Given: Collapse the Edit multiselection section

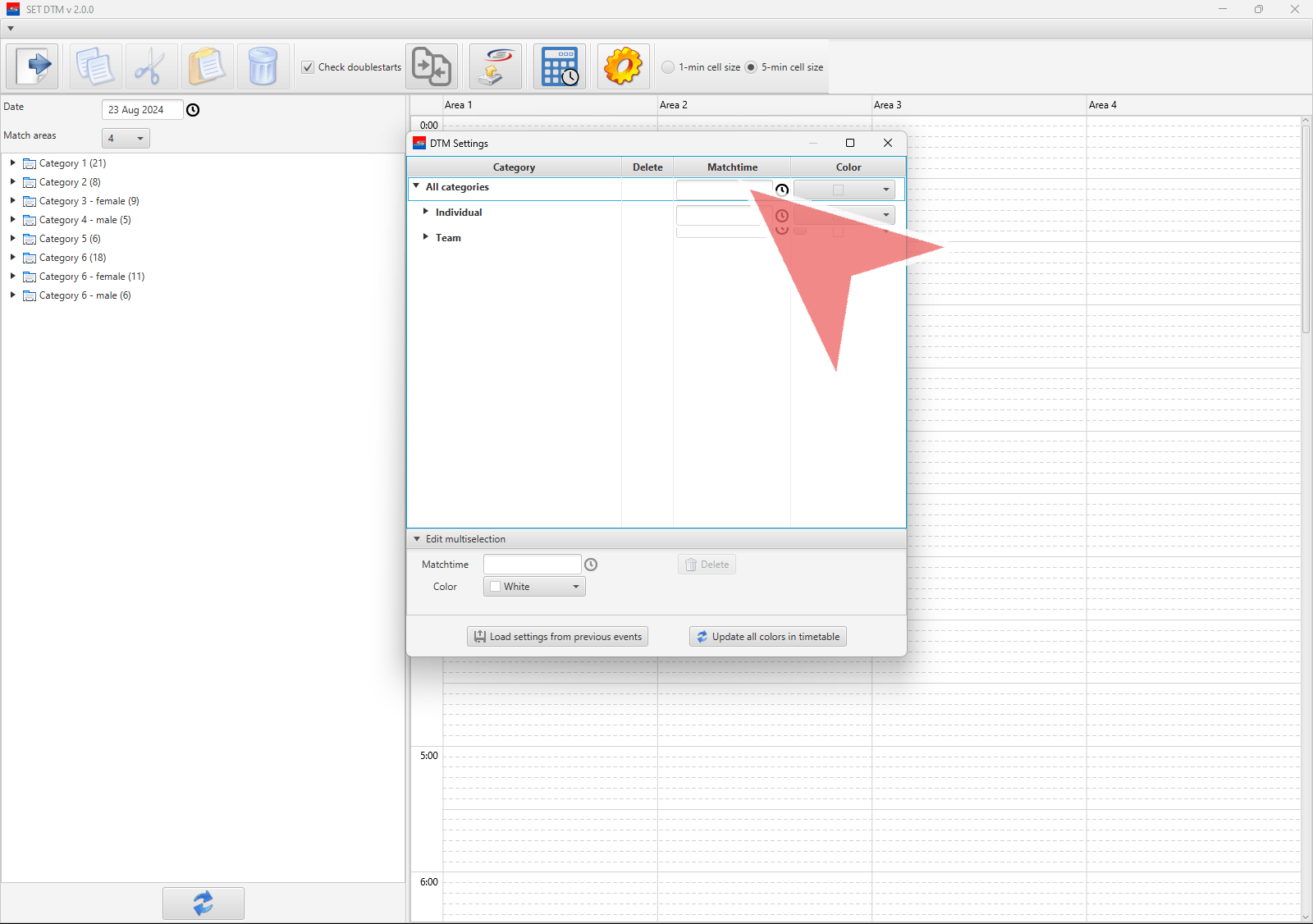Looking at the screenshot, I should coord(417,539).
